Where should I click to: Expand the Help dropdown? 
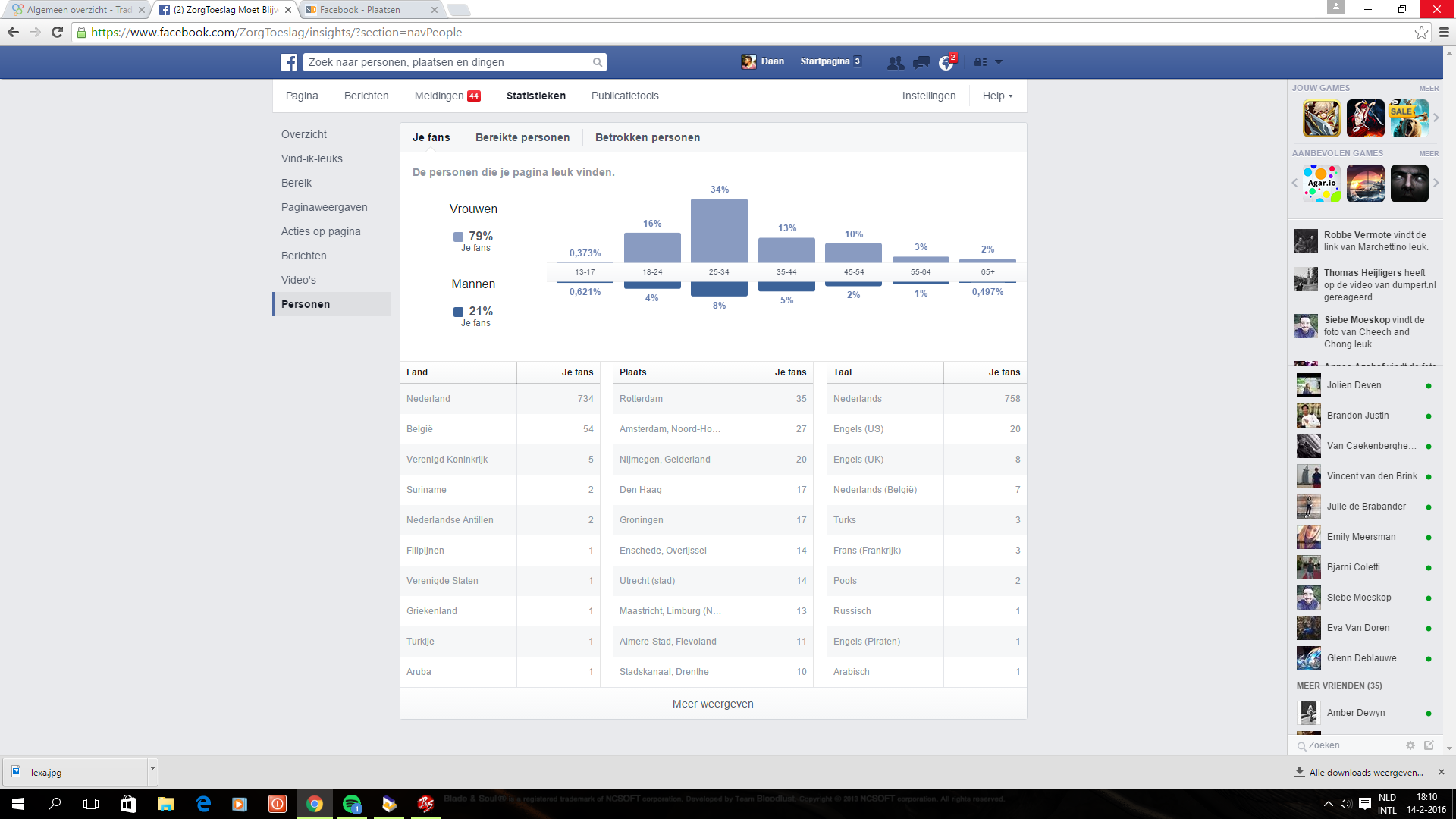coord(997,96)
